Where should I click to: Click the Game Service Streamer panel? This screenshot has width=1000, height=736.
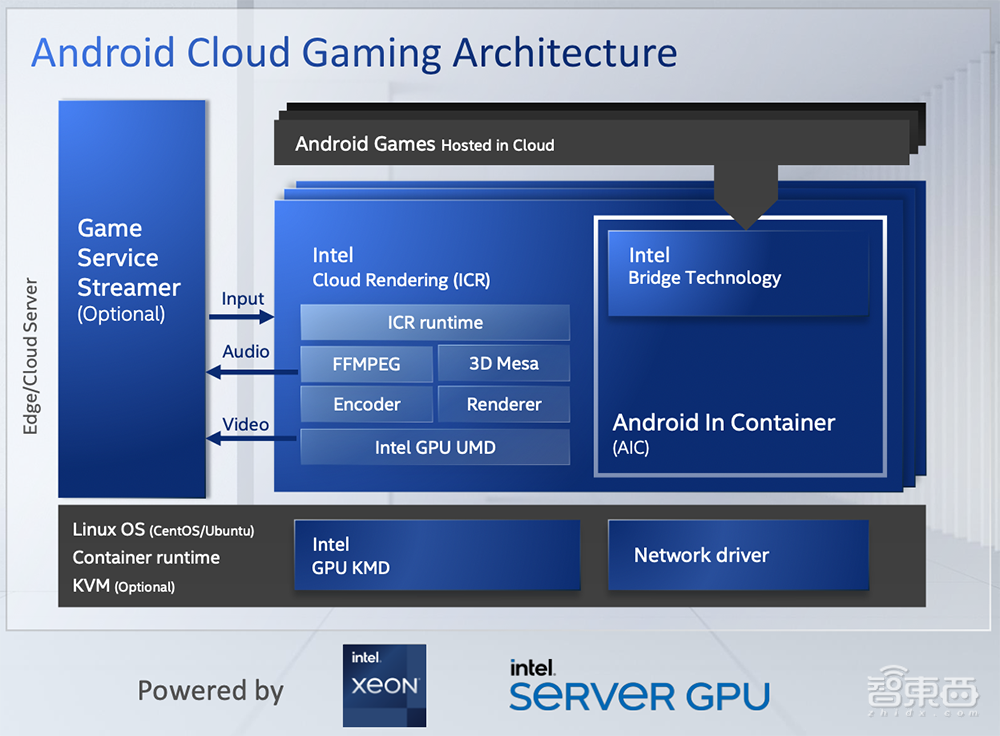click(x=131, y=298)
